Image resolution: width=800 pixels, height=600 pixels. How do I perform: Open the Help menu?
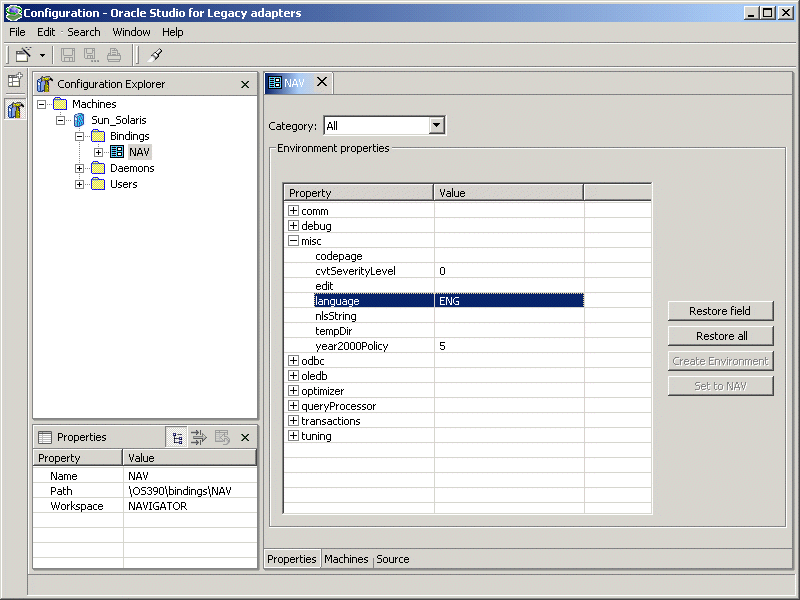pos(172,32)
